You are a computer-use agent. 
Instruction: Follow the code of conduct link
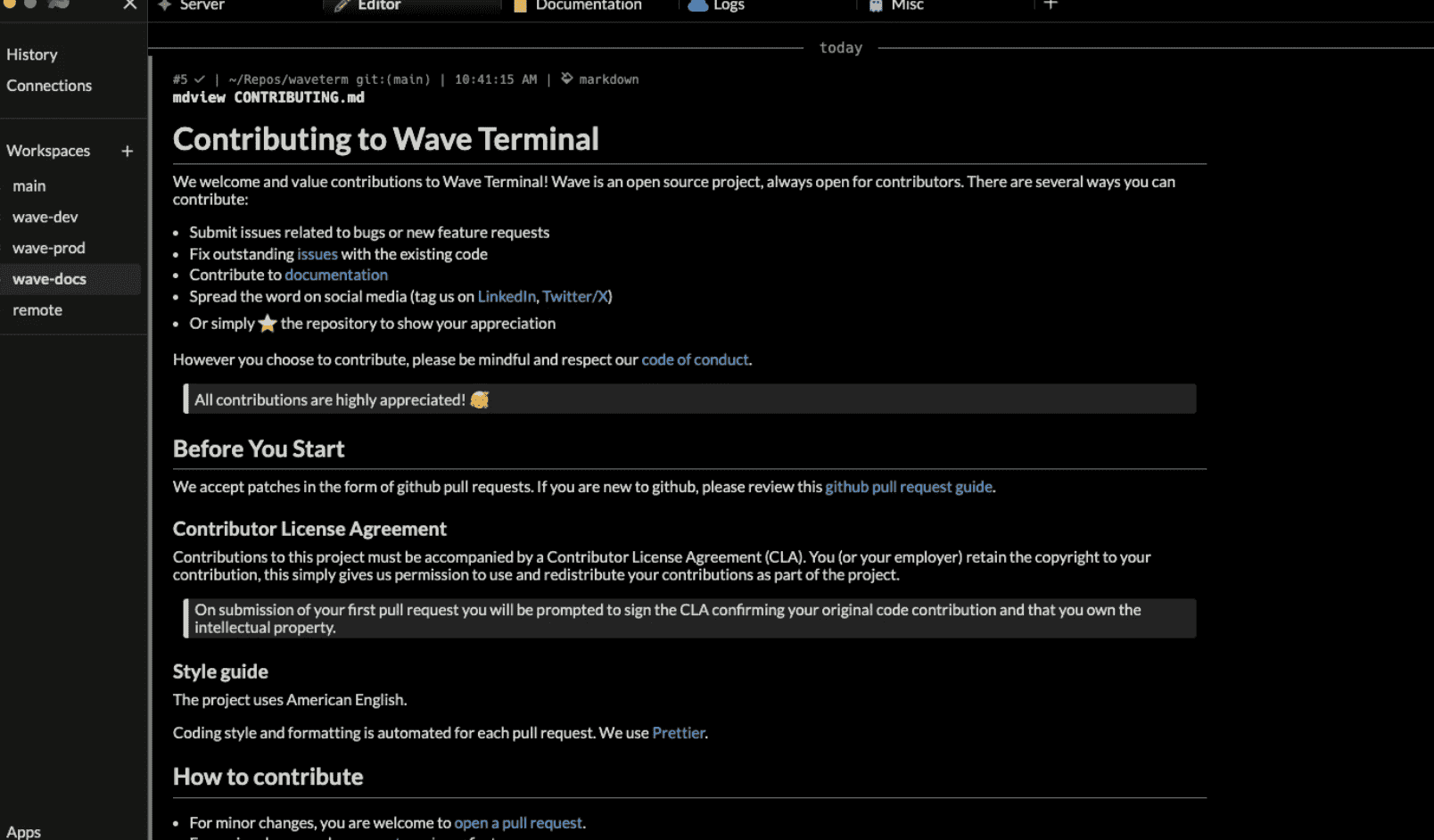695,360
